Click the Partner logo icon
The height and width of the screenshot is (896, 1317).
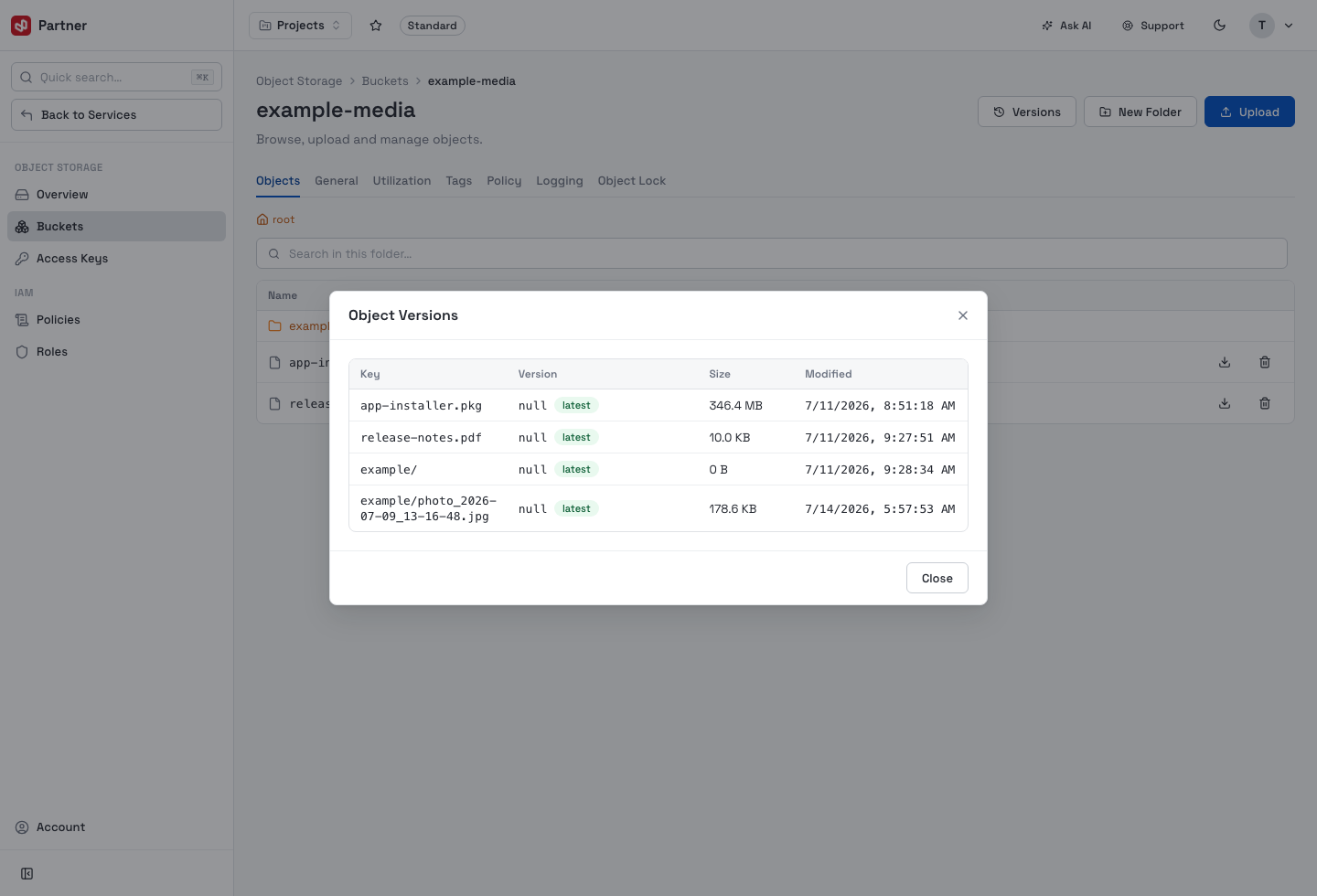(x=21, y=26)
